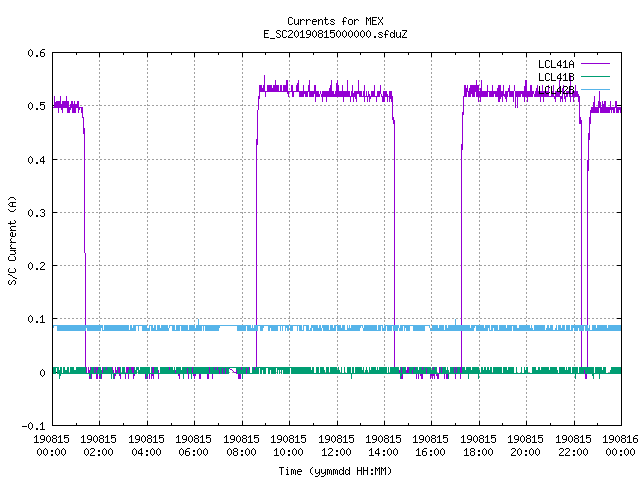Click the 0.2 y-axis tick label
640x480 pixels.
pos(37,266)
